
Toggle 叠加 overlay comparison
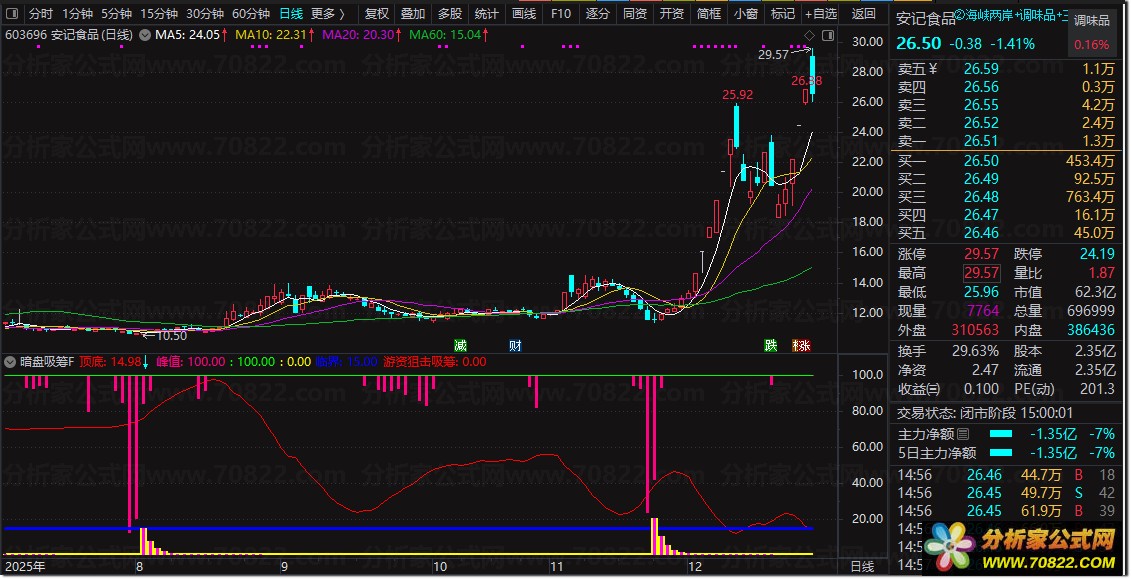tap(412, 14)
